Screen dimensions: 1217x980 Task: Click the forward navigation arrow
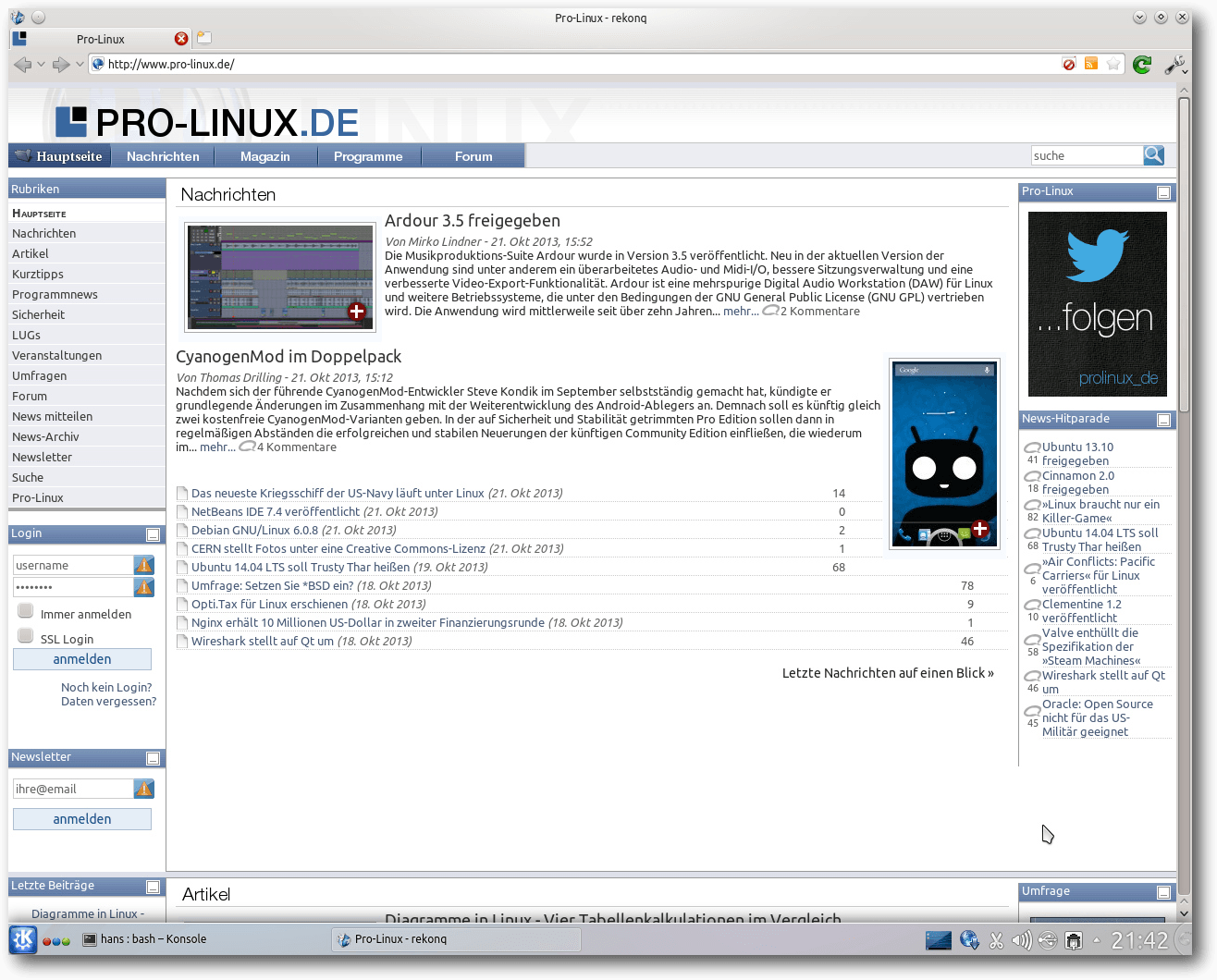tap(61, 65)
